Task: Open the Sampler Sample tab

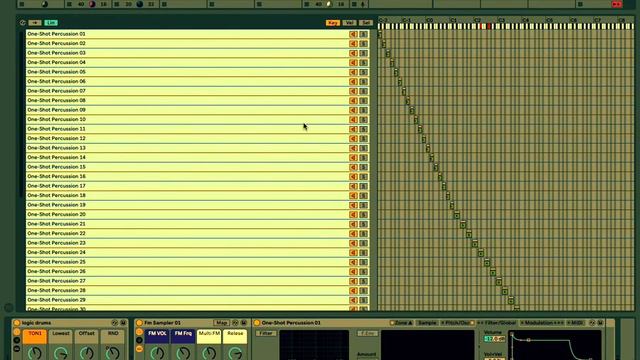Action: tap(427, 323)
